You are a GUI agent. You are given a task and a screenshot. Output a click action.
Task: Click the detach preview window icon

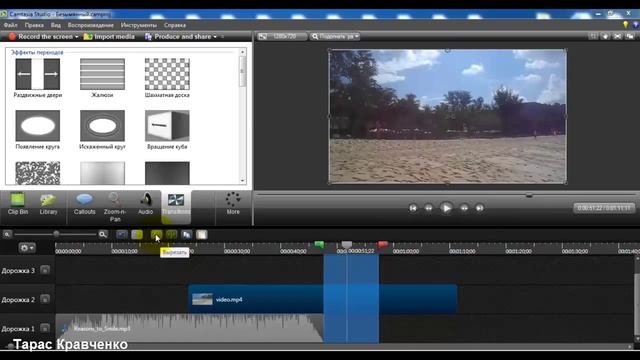point(630,36)
